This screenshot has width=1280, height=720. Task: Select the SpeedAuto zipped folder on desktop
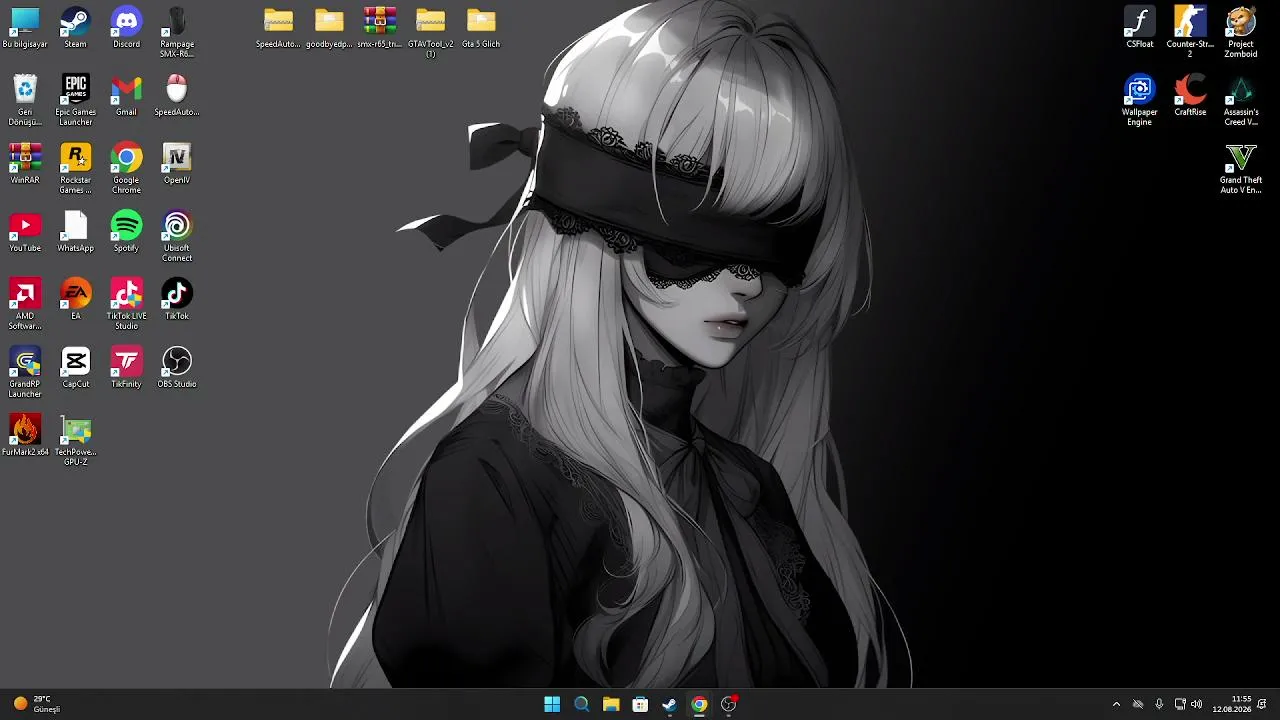[278, 28]
